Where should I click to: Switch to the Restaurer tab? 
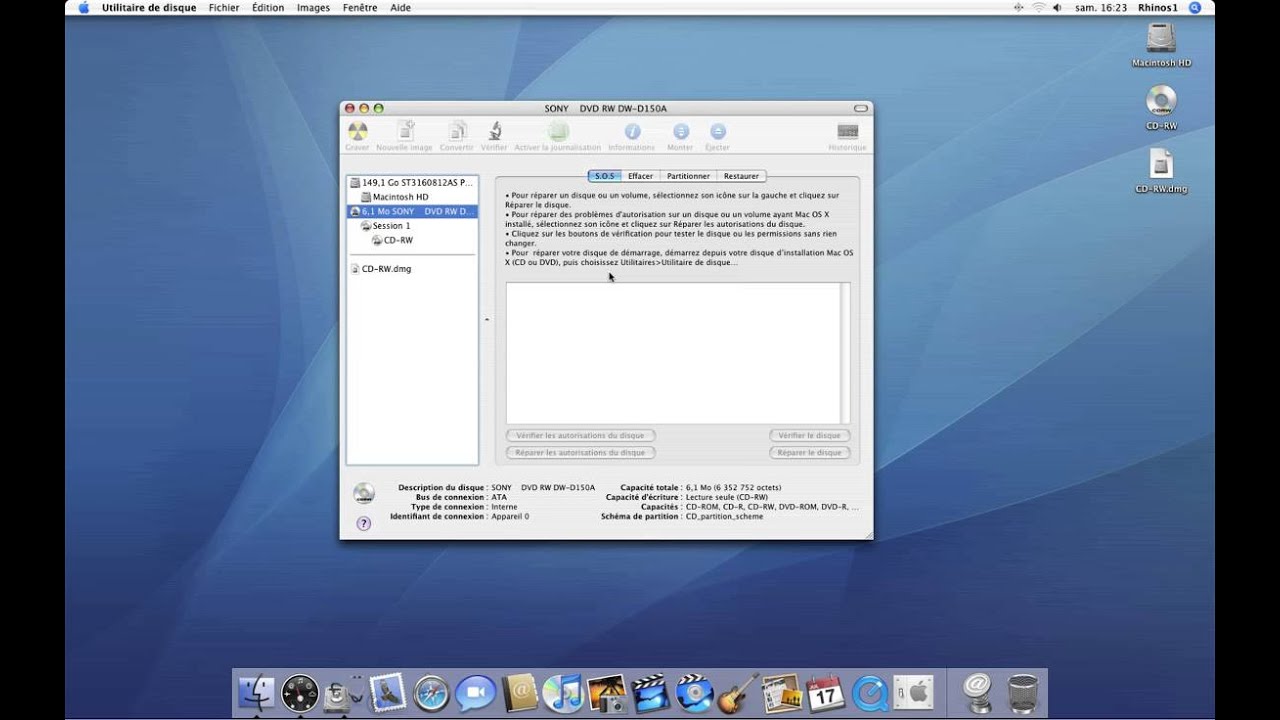742,176
